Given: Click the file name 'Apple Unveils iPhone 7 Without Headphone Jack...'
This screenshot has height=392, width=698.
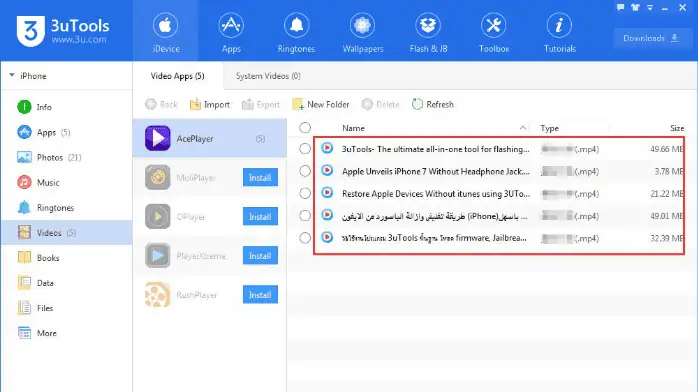Looking at the screenshot, I should [436, 171].
